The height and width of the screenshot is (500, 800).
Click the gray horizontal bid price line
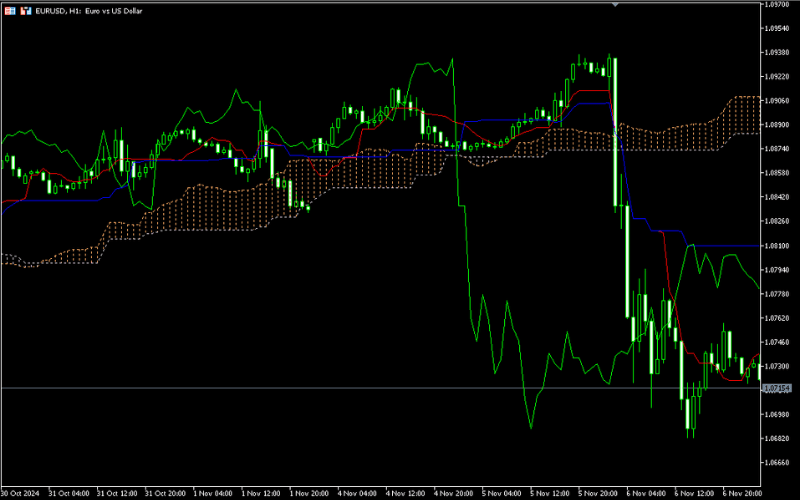point(300,387)
